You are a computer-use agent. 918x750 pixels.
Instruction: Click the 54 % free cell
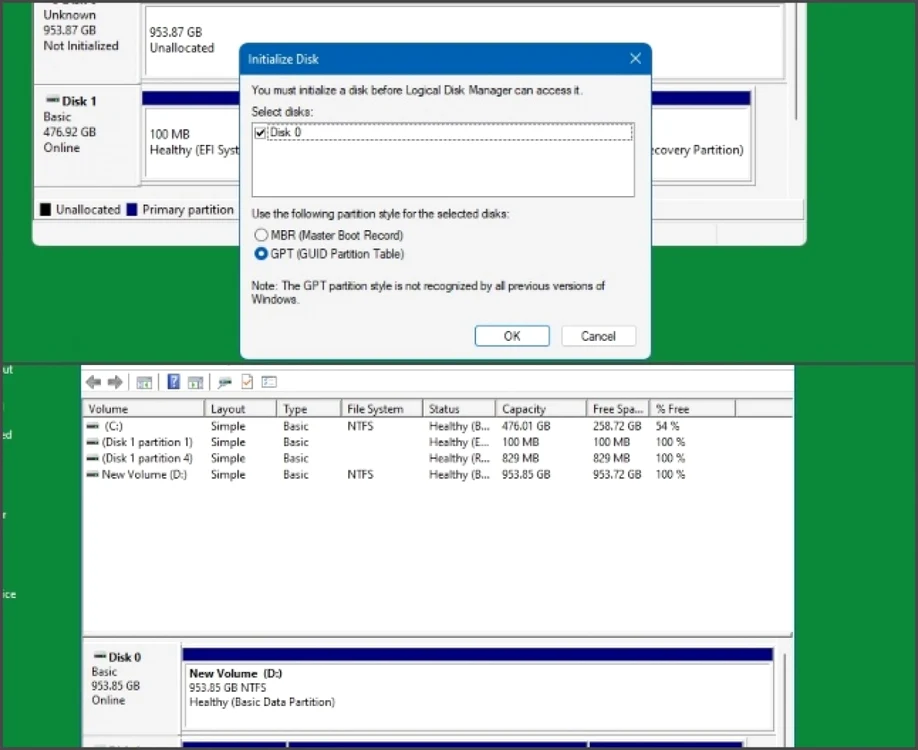pyautogui.click(x=667, y=426)
